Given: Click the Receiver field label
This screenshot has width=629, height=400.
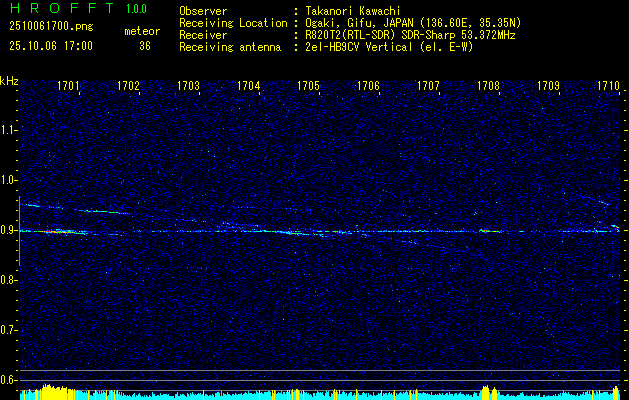Looking at the screenshot, I should point(203,35).
